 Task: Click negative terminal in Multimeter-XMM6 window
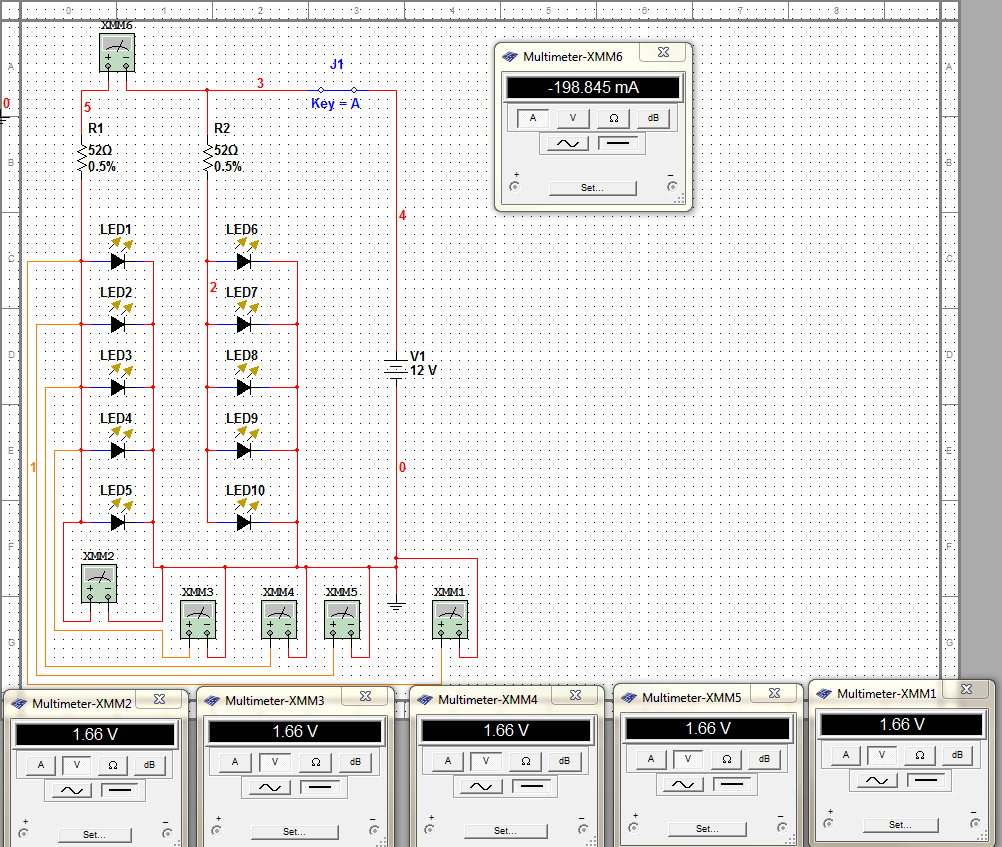coord(672,187)
